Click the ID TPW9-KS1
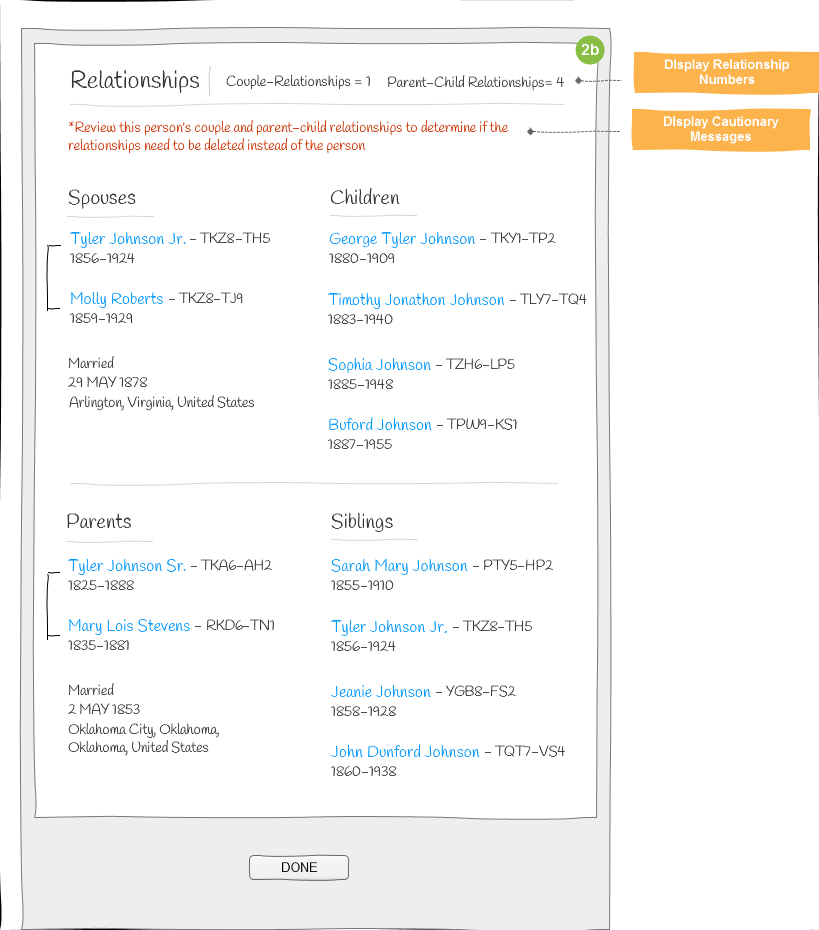 coord(482,424)
